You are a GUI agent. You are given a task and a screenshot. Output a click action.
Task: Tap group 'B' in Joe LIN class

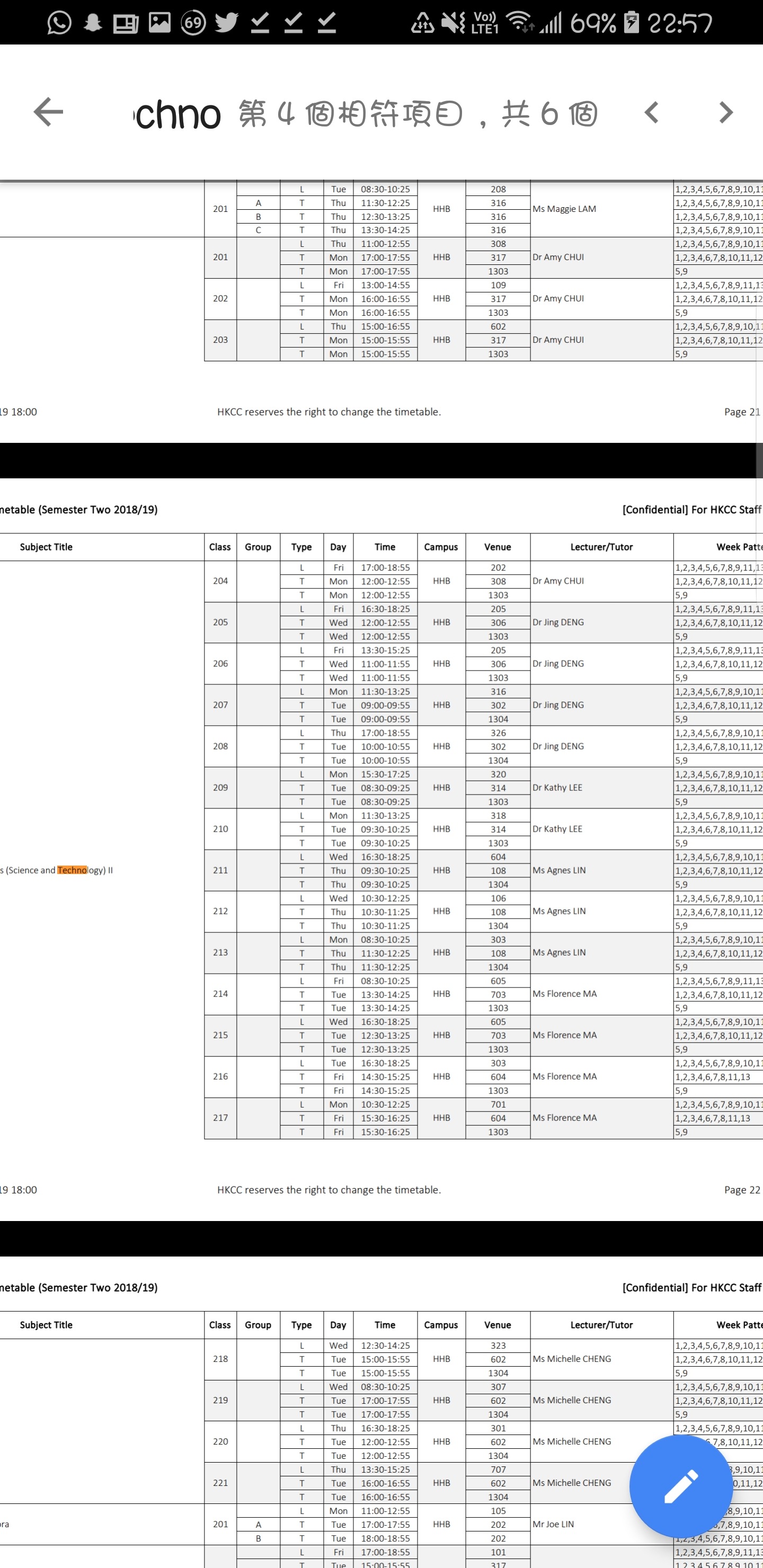coord(258,1538)
